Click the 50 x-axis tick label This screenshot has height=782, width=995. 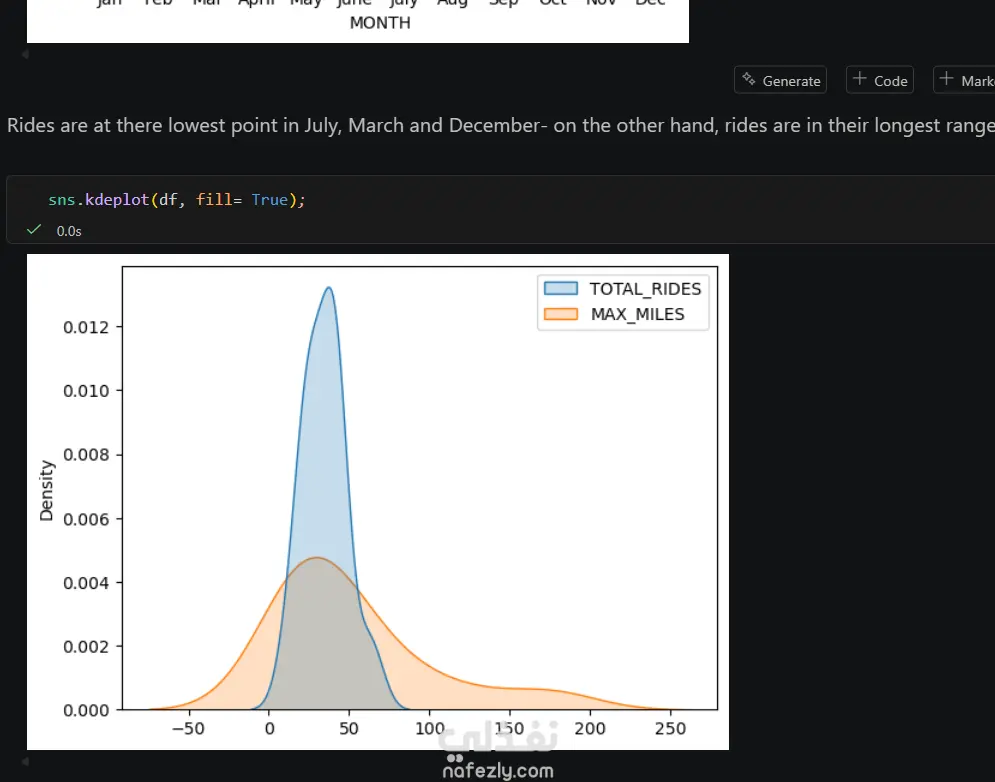click(348, 729)
